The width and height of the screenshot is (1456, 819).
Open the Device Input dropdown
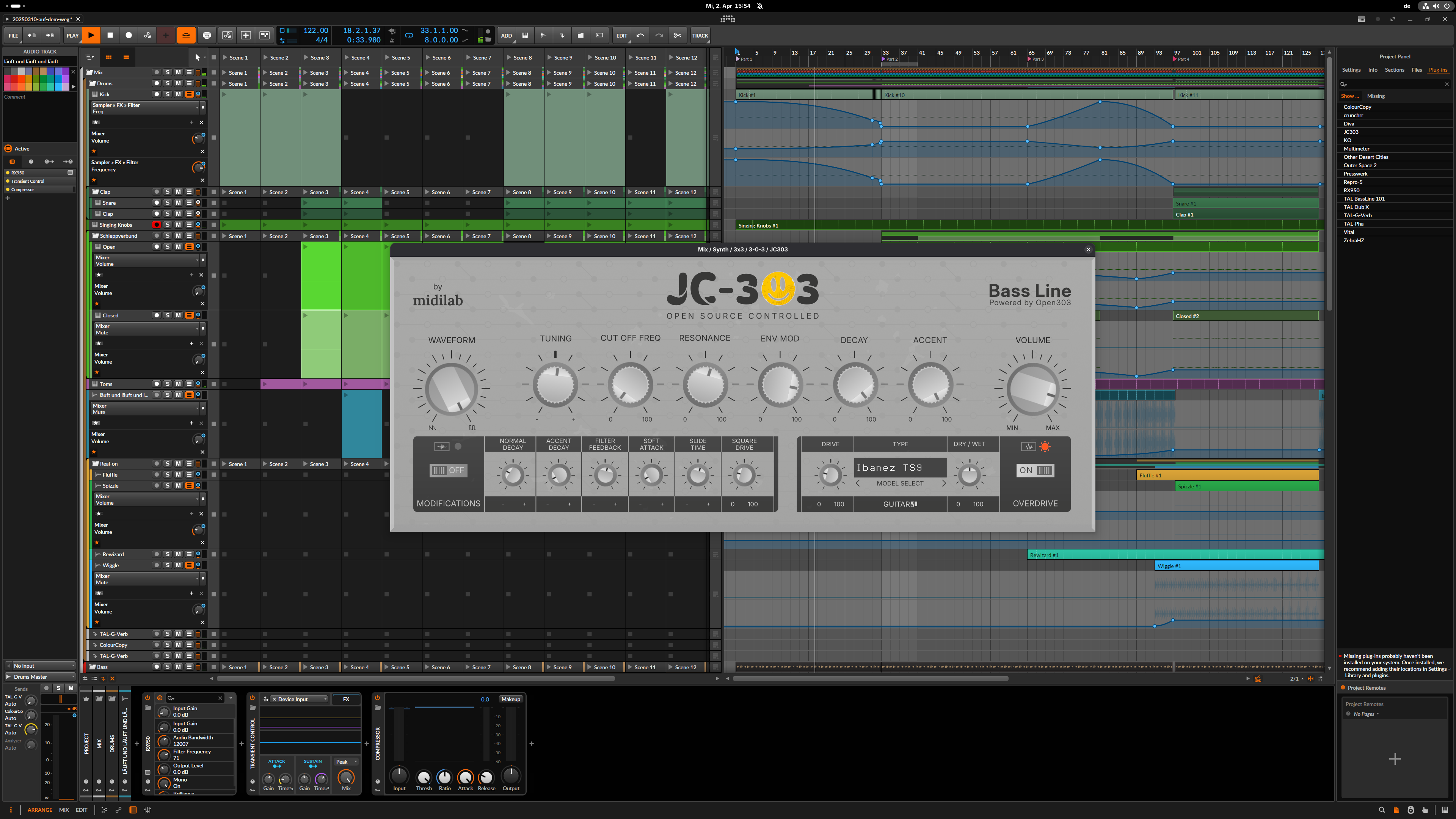[299, 699]
